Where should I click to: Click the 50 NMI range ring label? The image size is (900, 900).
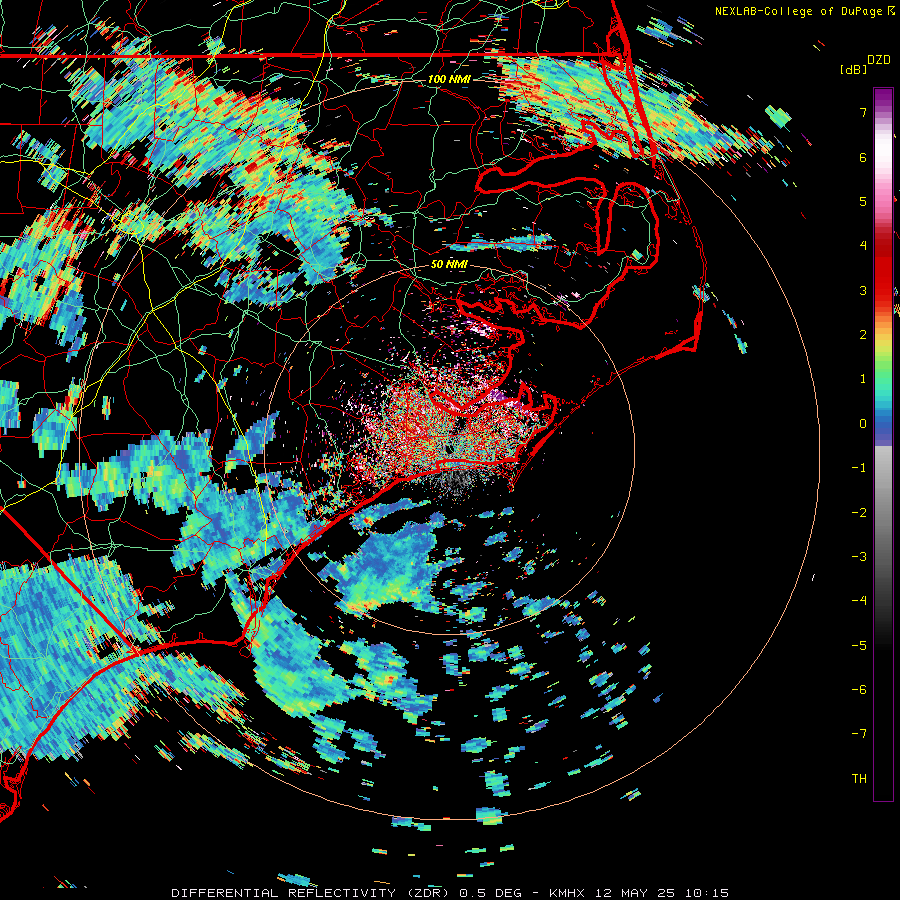pos(449,265)
